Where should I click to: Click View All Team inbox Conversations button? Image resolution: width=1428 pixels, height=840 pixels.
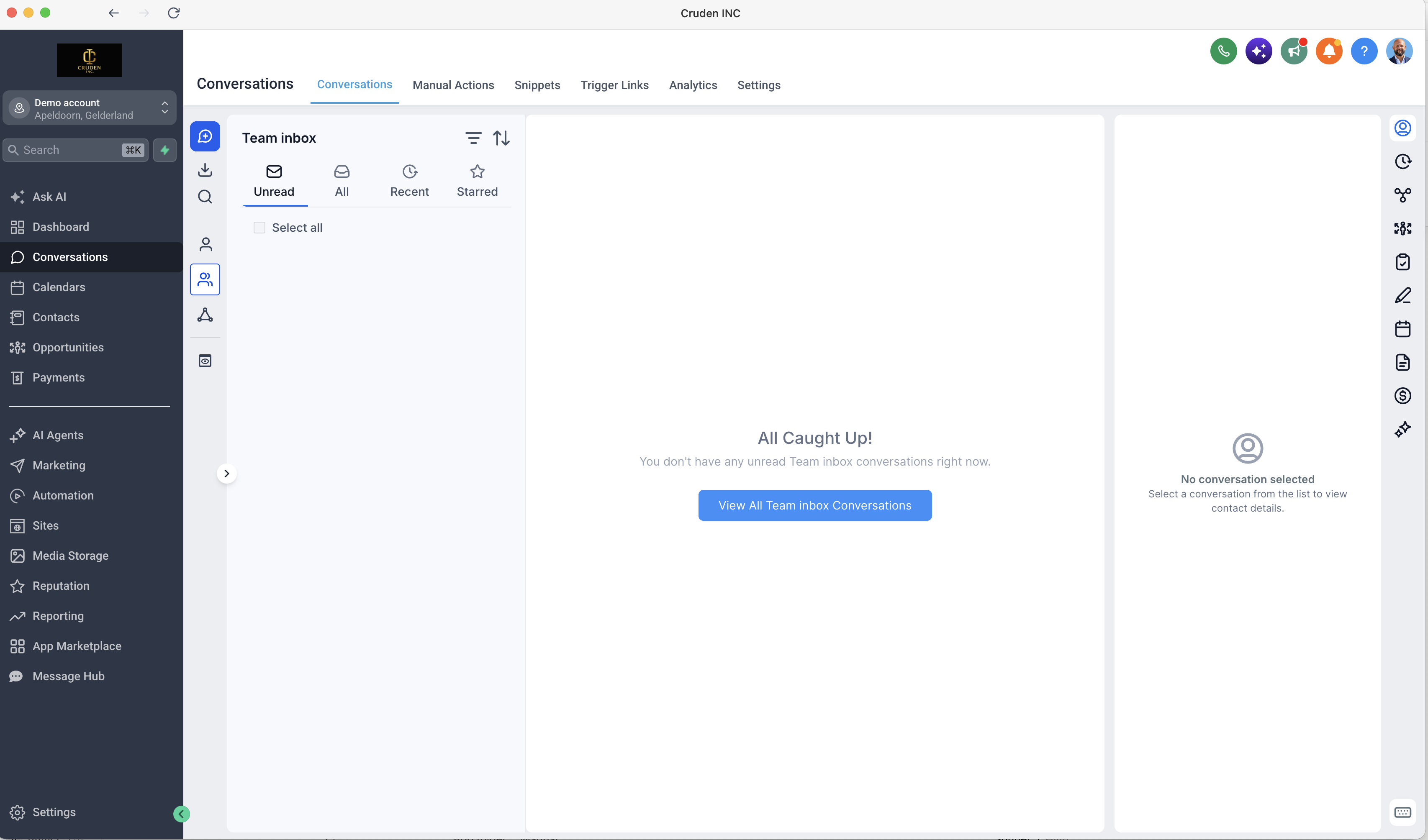815,505
